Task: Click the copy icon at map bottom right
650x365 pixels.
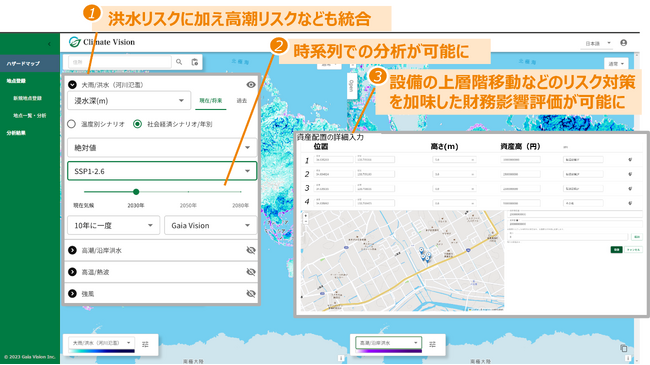Action: (624, 348)
